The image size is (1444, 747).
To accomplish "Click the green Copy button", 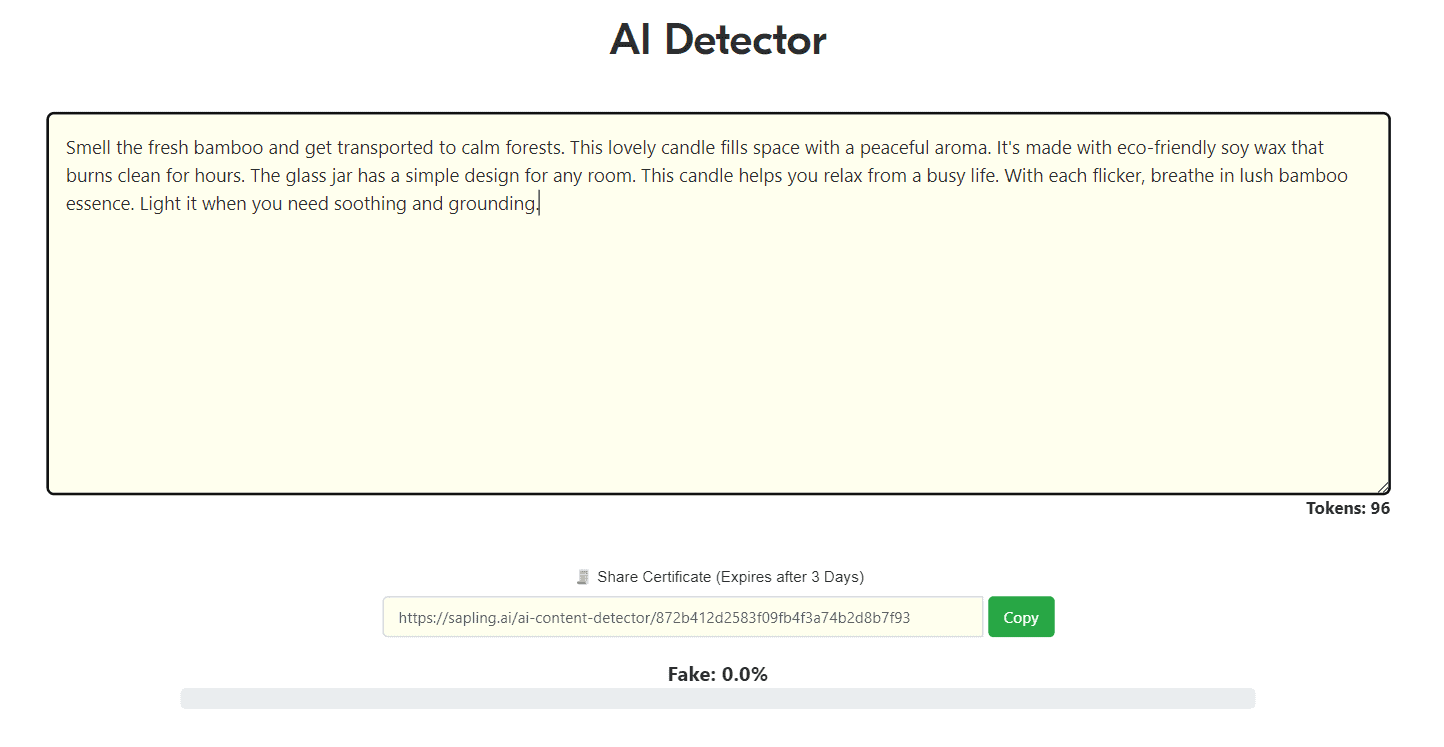I will pyautogui.click(x=1021, y=617).
